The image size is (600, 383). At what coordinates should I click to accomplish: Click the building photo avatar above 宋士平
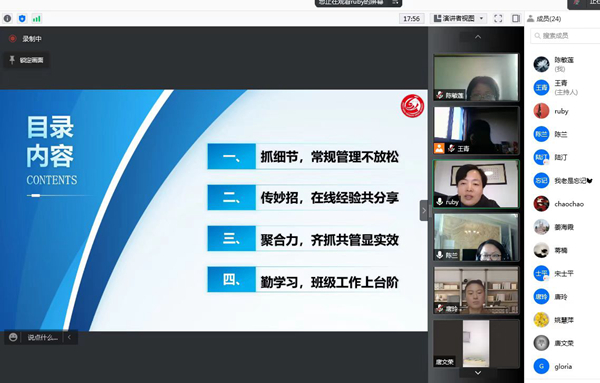pos(541,227)
